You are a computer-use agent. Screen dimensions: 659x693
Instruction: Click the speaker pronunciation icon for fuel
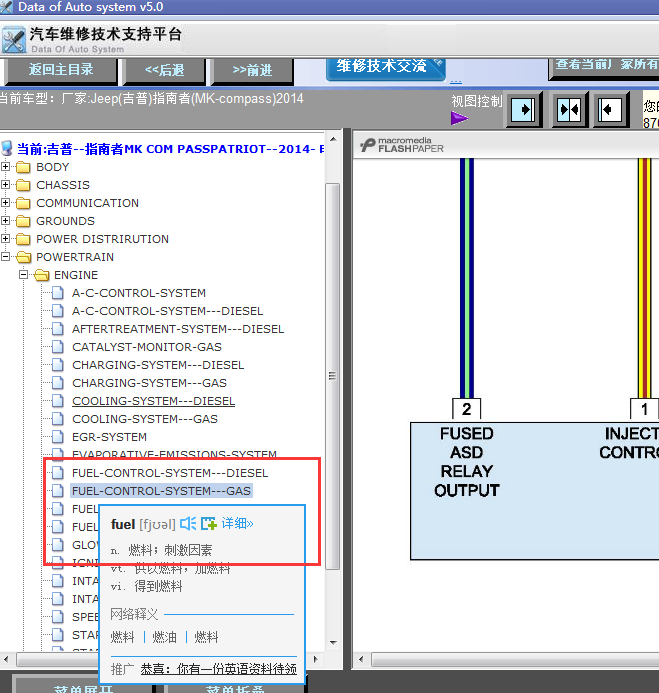tap(188, 524)
